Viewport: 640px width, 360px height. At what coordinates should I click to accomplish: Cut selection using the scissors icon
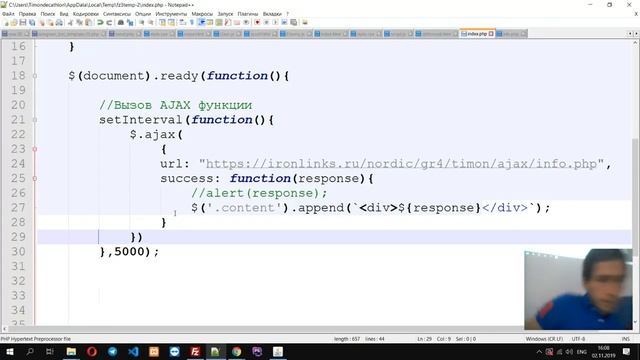(x=70, y=22)
